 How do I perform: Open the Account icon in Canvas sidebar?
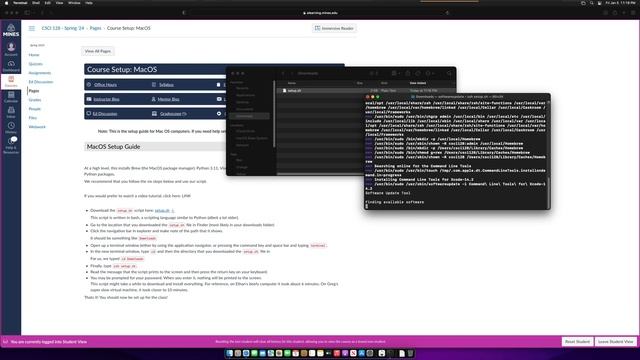pos(11,49)
